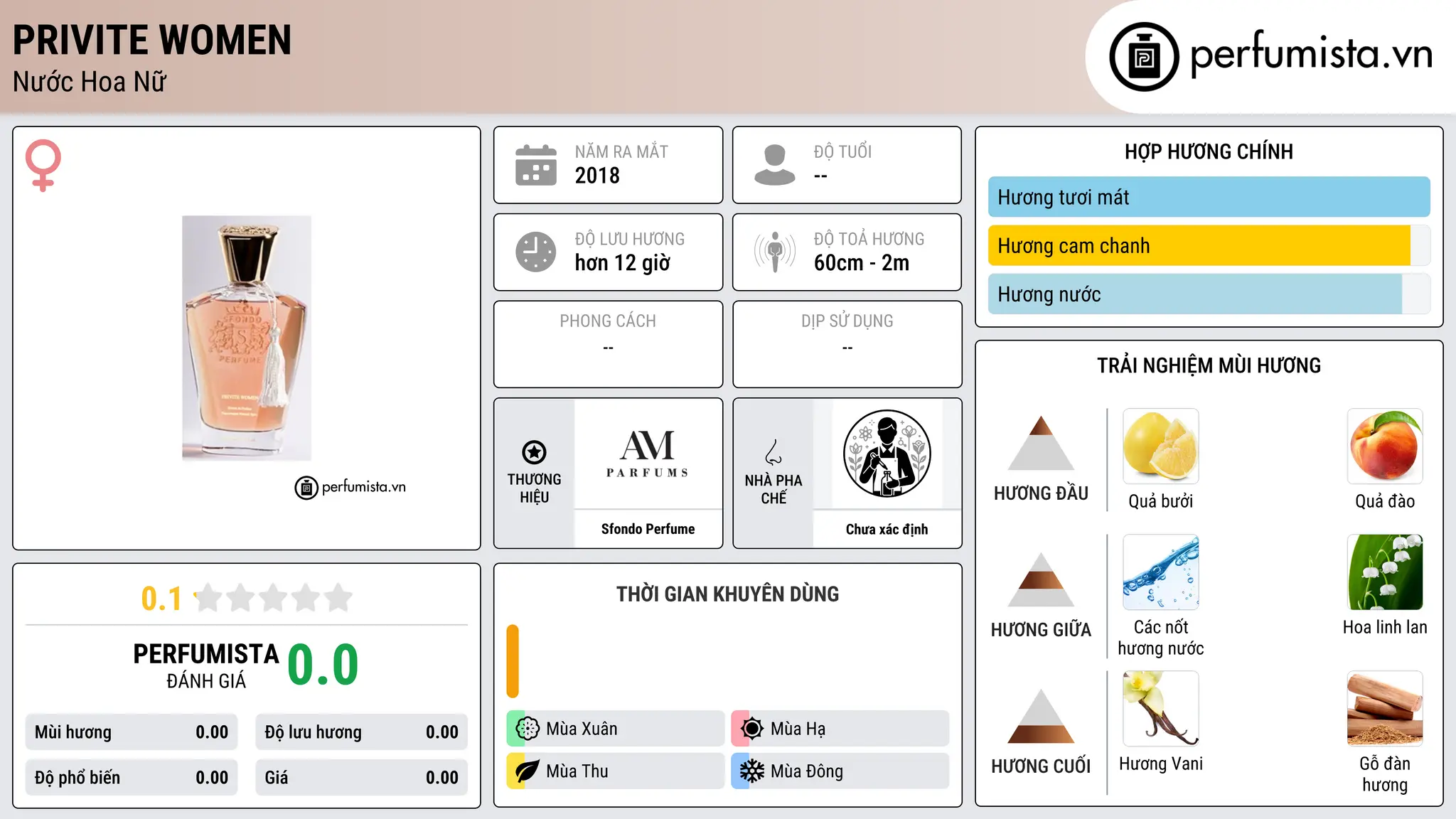Click the Nước Hoa Nữ subtitle
This screenshot has width=1456, height=819.
point(90,82)
